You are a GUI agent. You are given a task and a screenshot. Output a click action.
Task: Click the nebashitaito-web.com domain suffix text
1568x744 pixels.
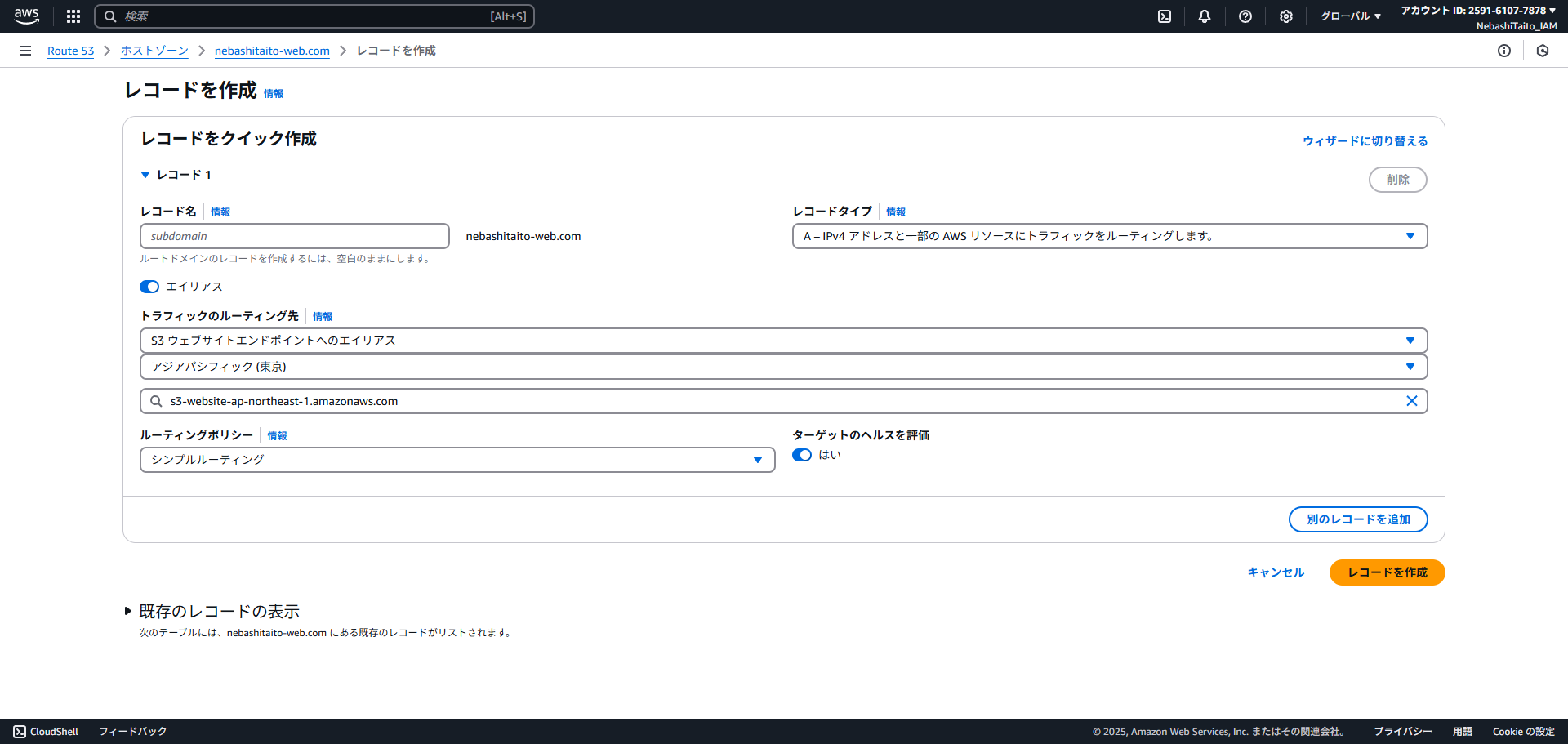pos(523,236)
